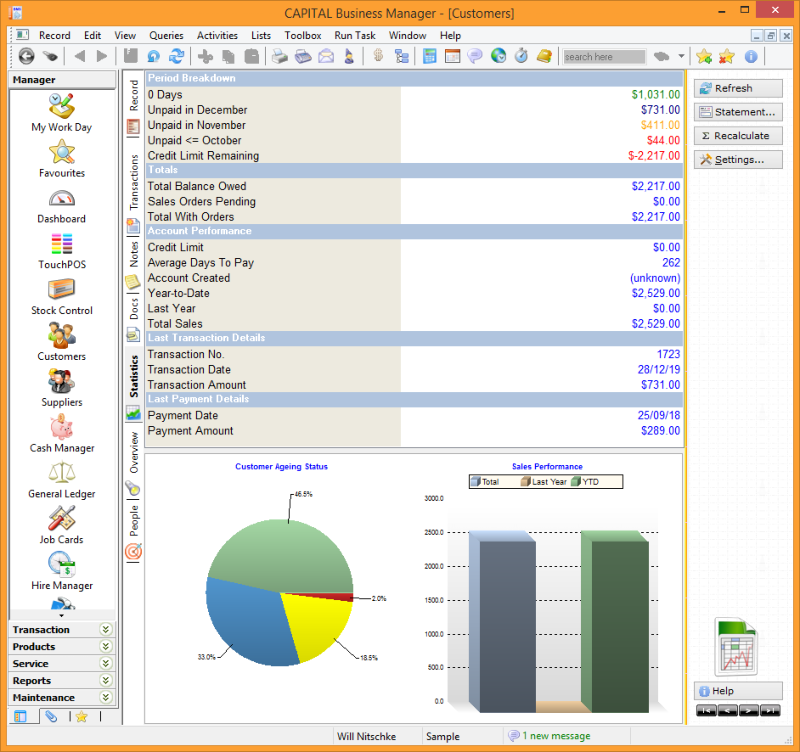This screenshot has height=752, width=800.
Task: Open the Stock Control module
Action: (x=62, y=296)
